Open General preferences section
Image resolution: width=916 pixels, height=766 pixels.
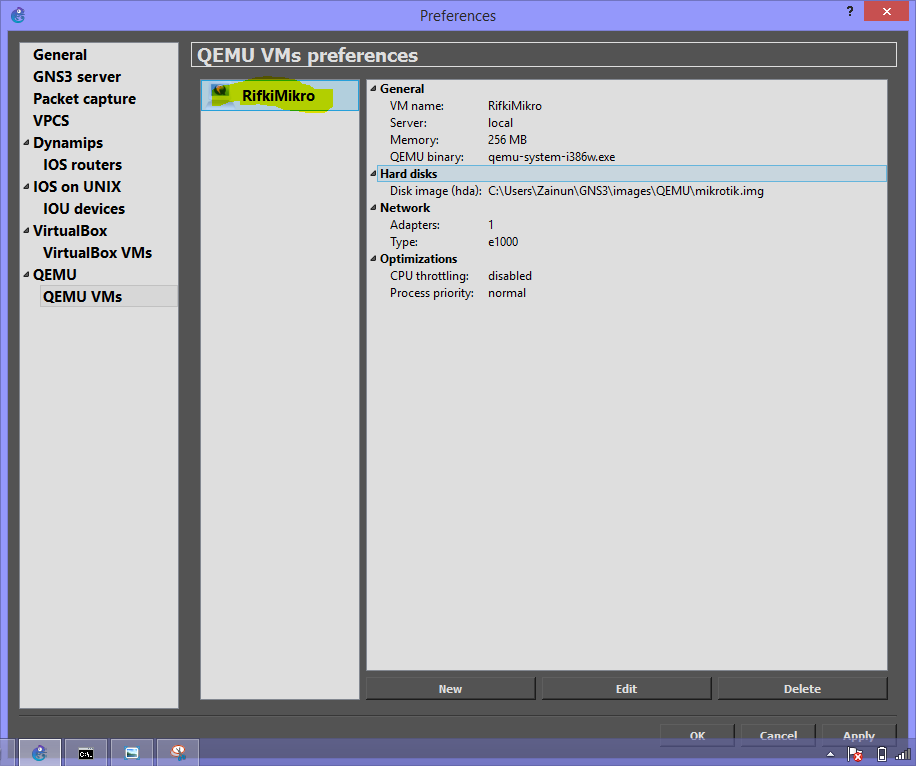click(x=60, y=55)
